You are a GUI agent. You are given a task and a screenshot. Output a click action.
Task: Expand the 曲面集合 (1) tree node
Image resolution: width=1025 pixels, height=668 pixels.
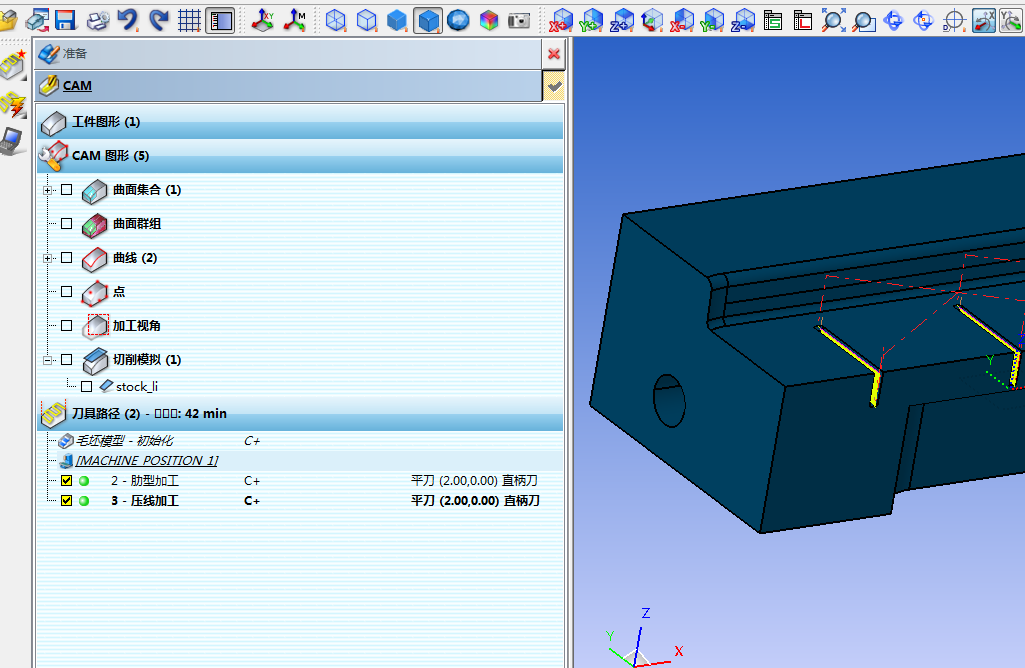click(x=47, y=190)
